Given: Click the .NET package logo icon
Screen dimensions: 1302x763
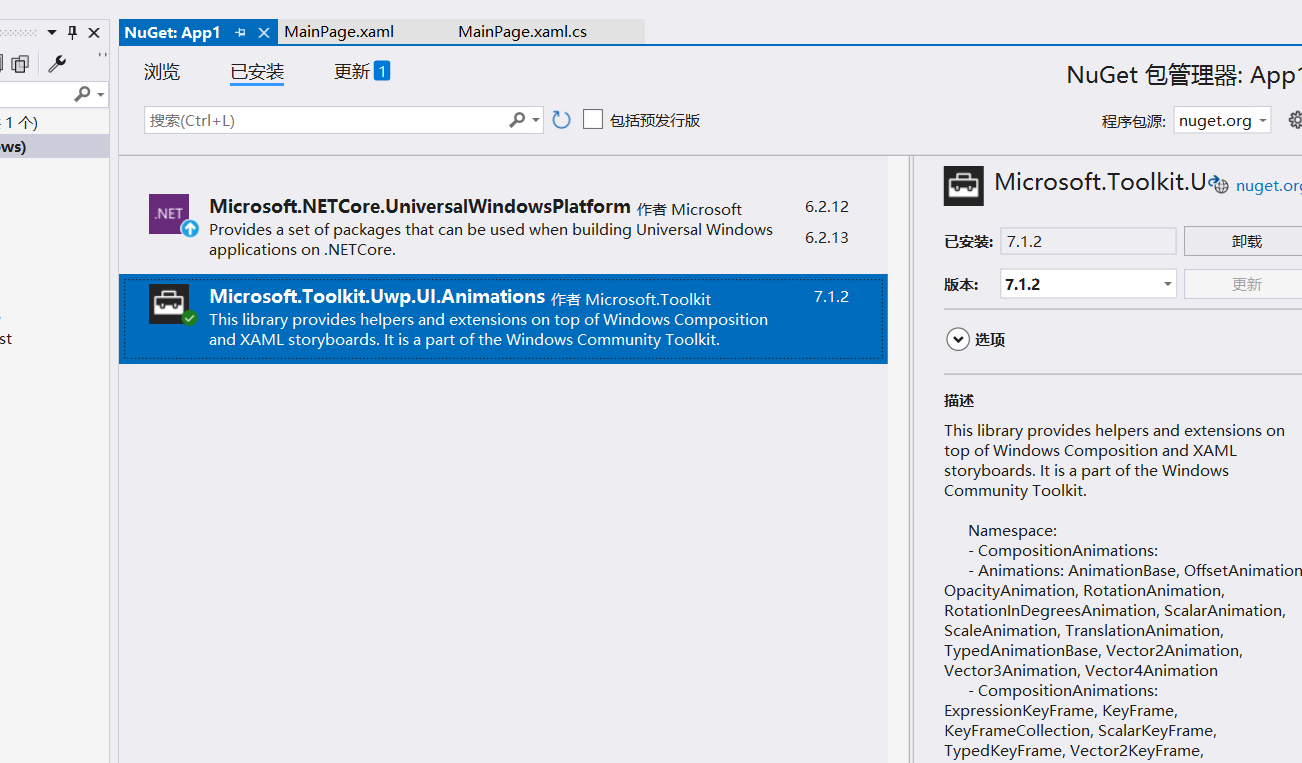Looking at the screenshot, I should coord(169,214).
